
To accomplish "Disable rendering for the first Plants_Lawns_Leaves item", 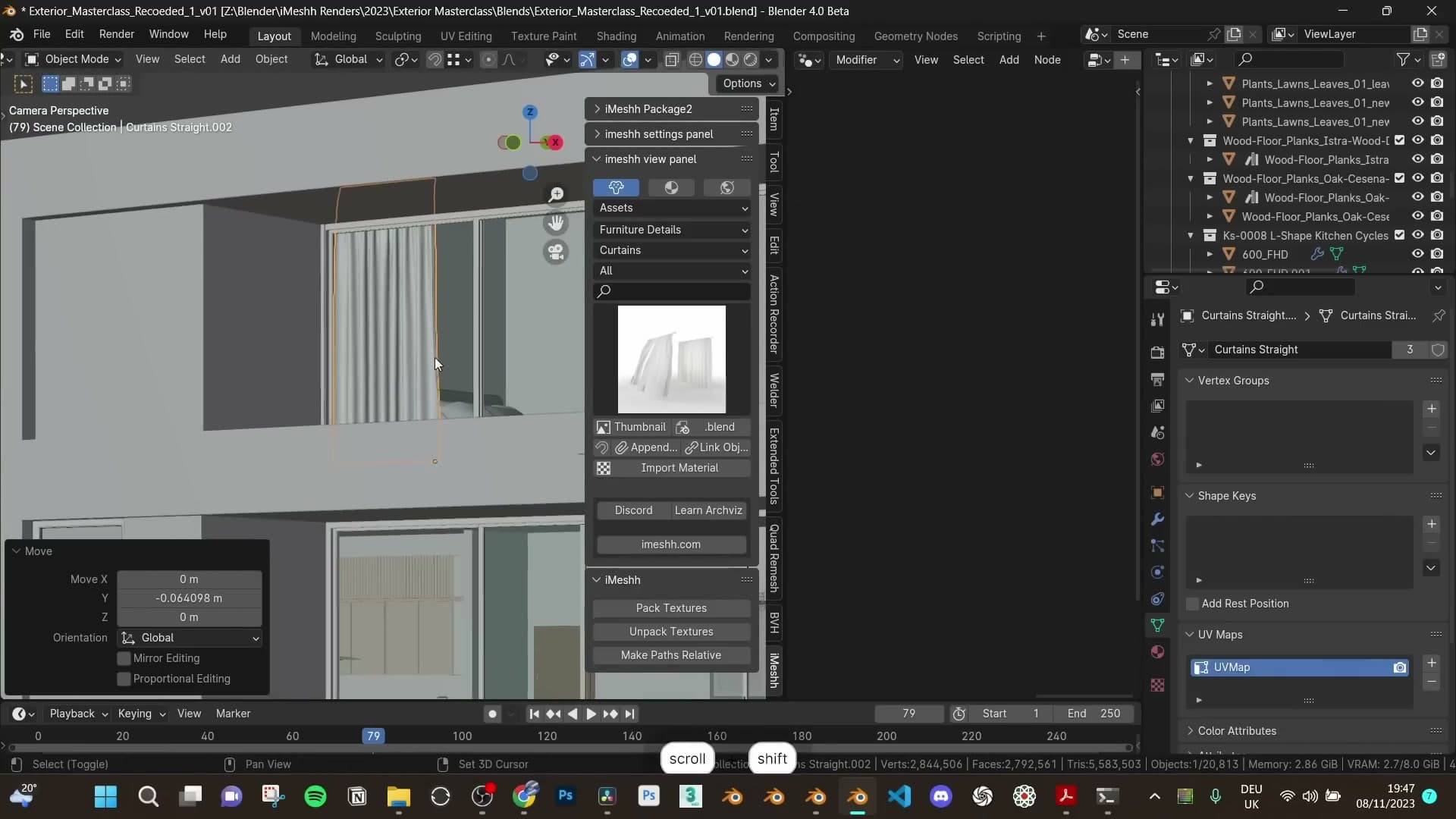I will click(1437, 83).
